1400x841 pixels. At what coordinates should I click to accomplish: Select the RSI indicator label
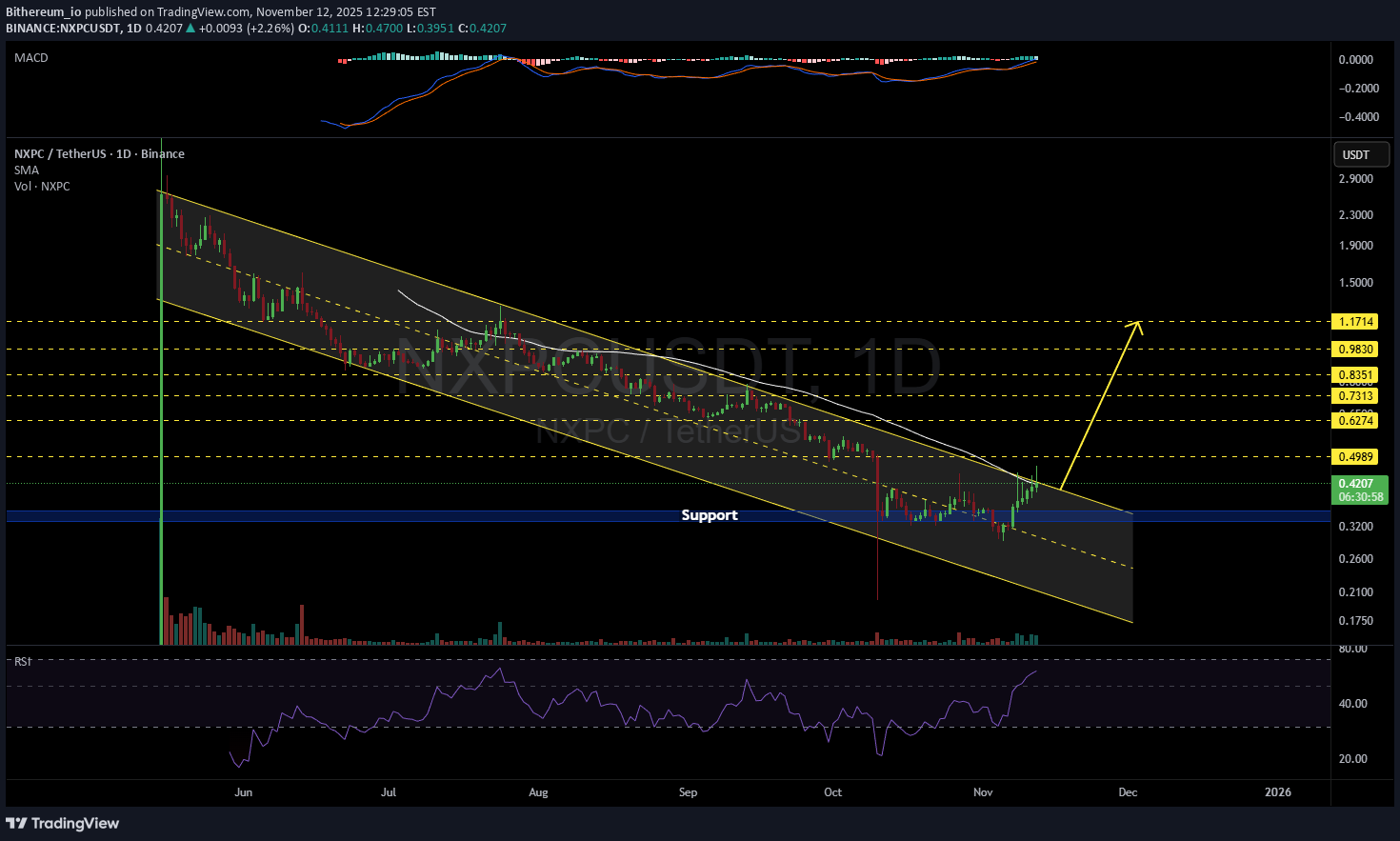coord(23,661)
